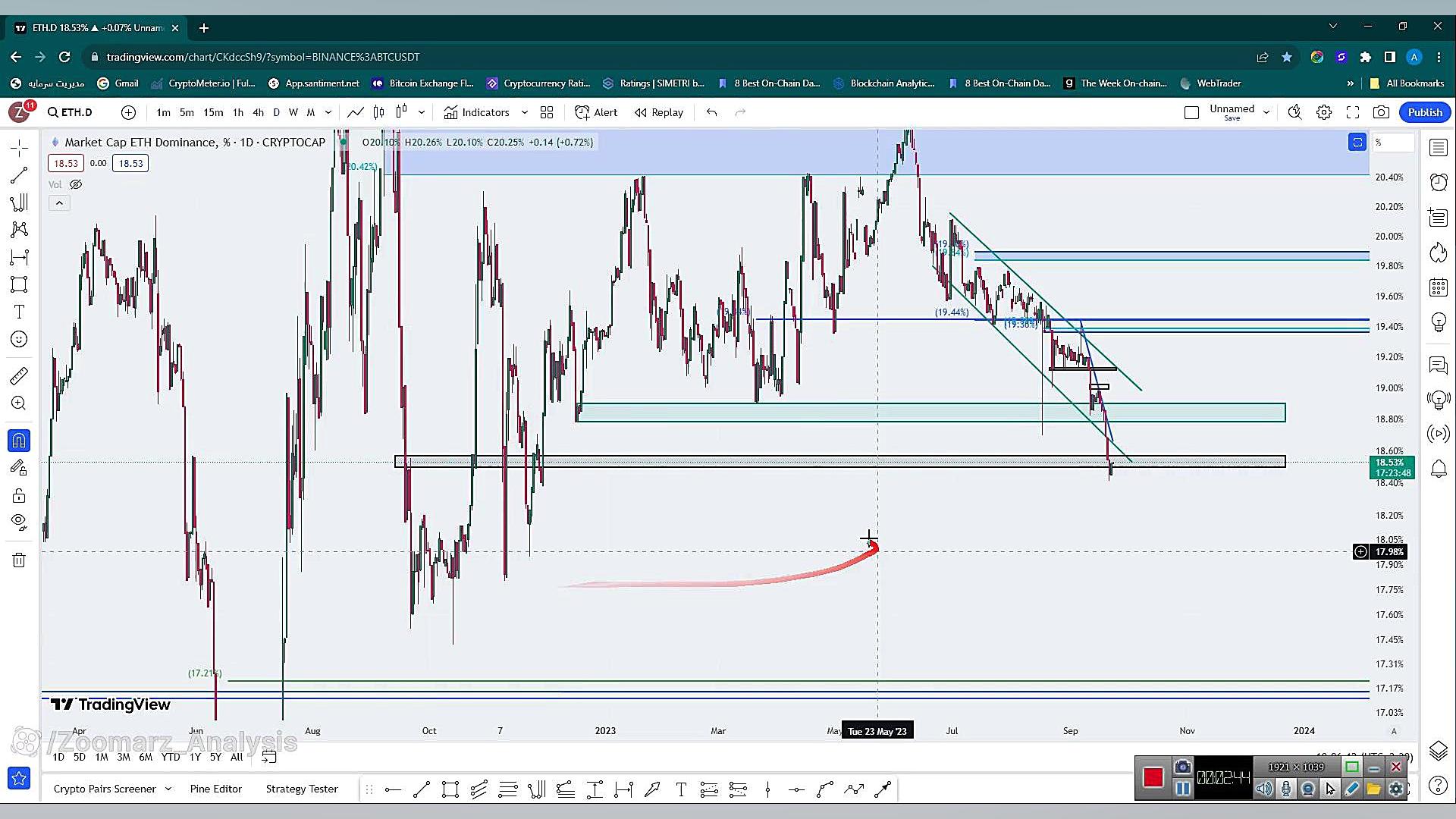Open the Indicators dialog

click(x=477, y=112)
